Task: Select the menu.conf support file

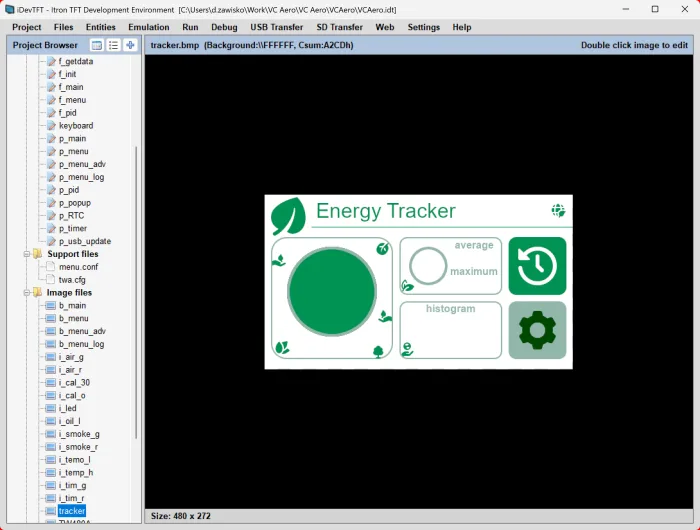Action: [x=78, y=267]
